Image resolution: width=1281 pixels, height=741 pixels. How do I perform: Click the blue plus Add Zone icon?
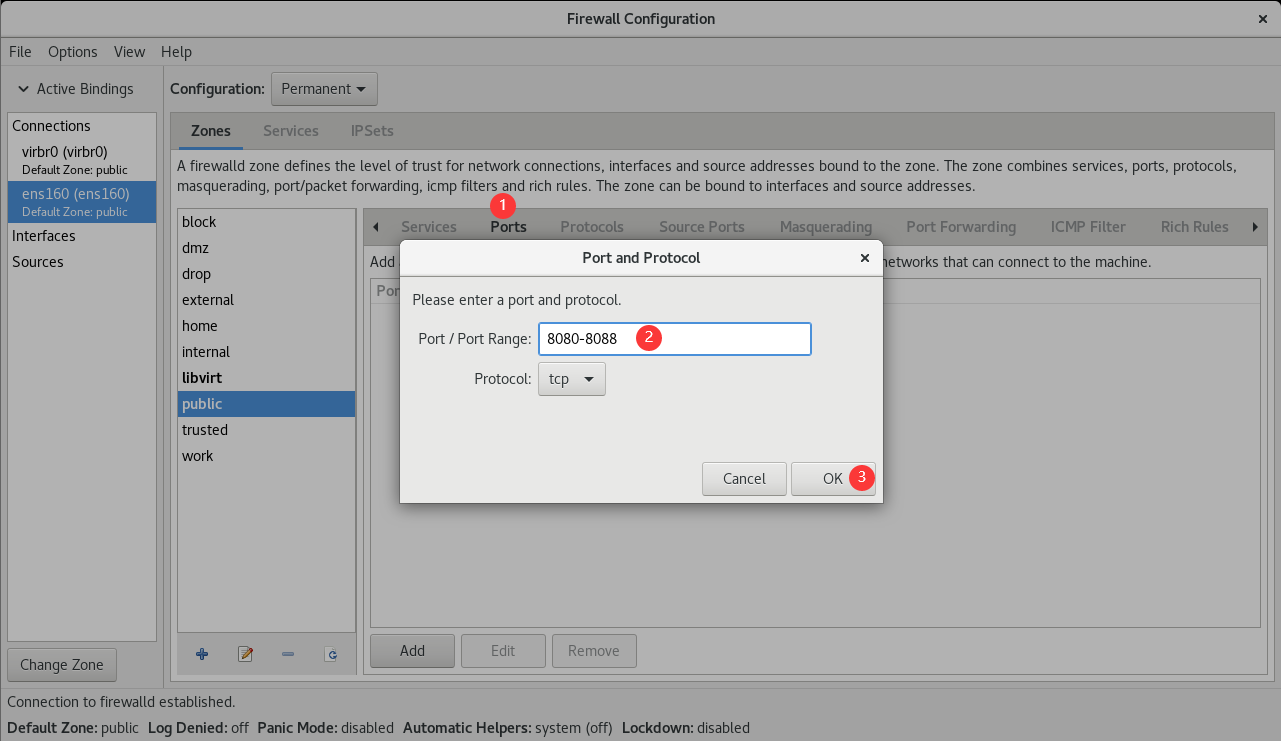coord(202,654)
